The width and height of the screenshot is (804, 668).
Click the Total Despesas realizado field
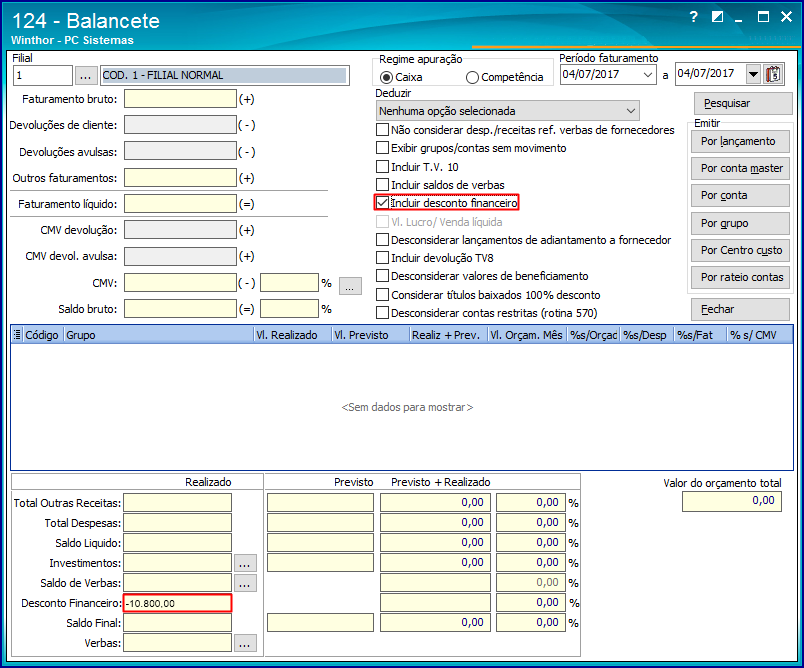(177, 522)
